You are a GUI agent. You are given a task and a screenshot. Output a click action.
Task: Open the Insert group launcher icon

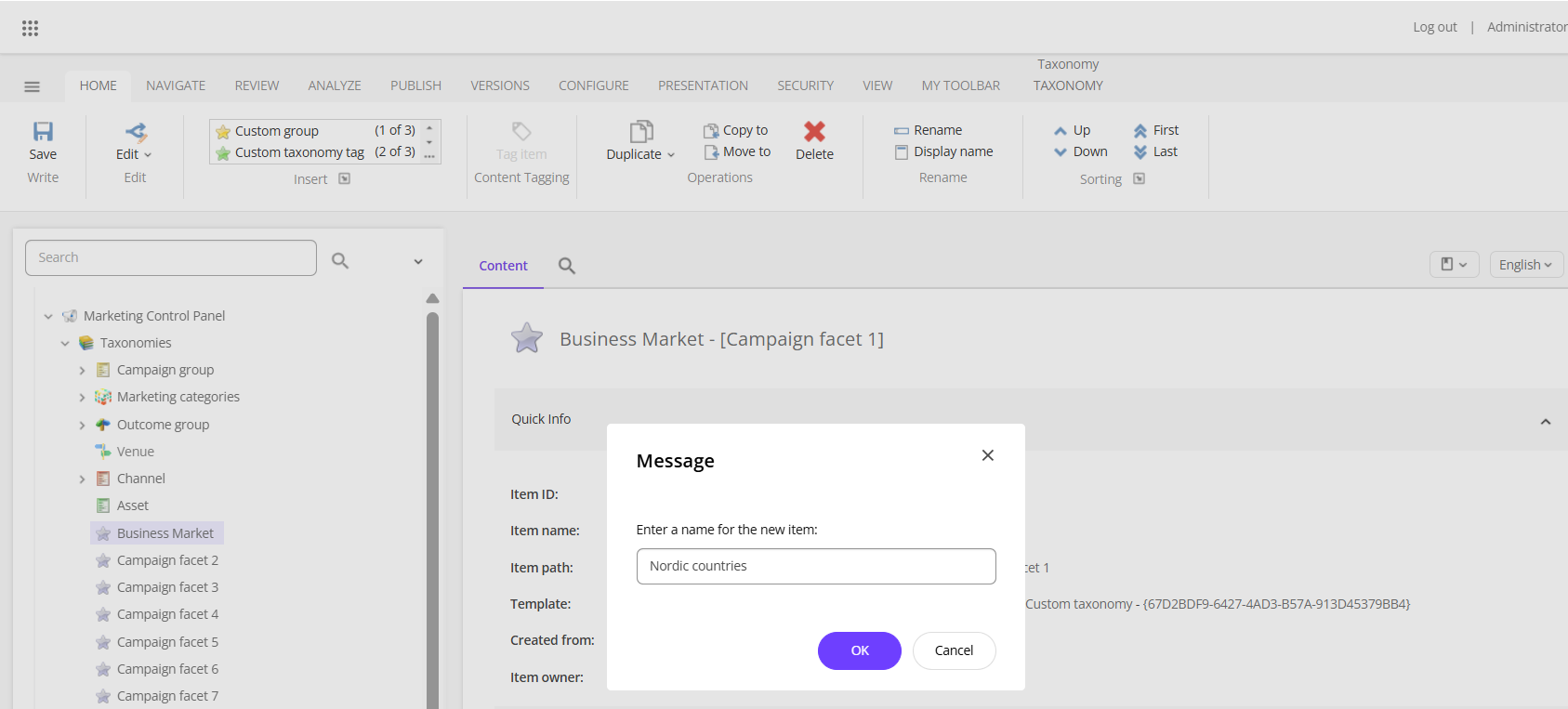[344, 178]
